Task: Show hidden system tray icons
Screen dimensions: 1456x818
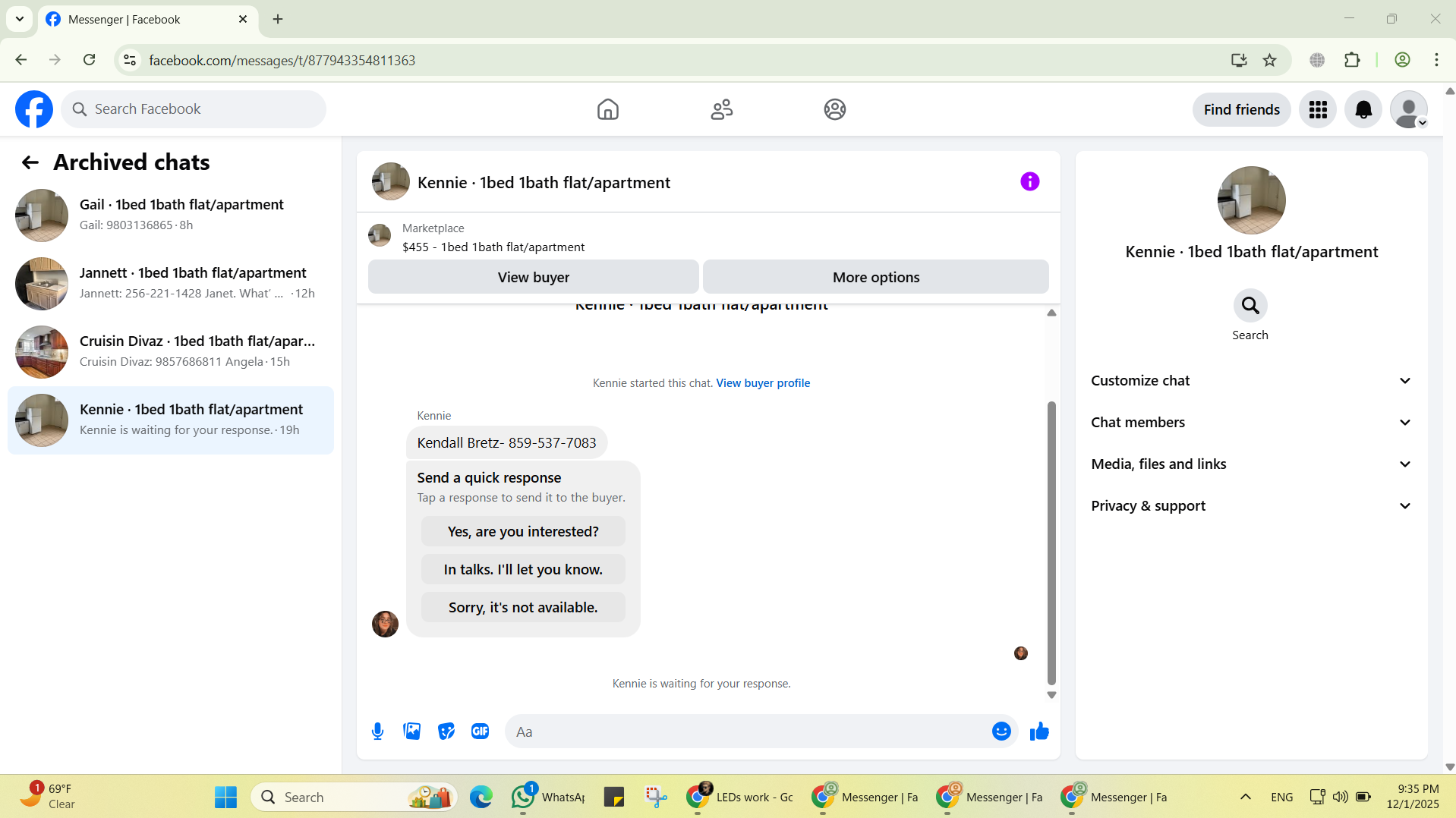Action: (x=1245, y=797)
